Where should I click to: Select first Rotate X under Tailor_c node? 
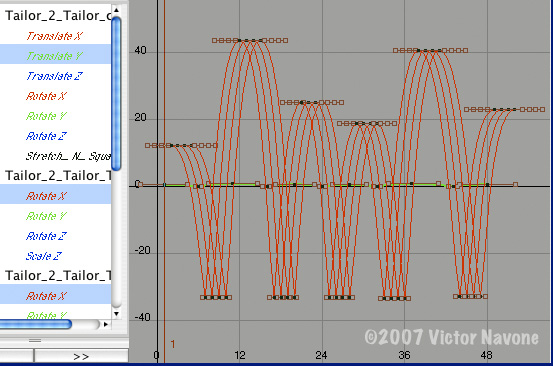coord(46,96)
